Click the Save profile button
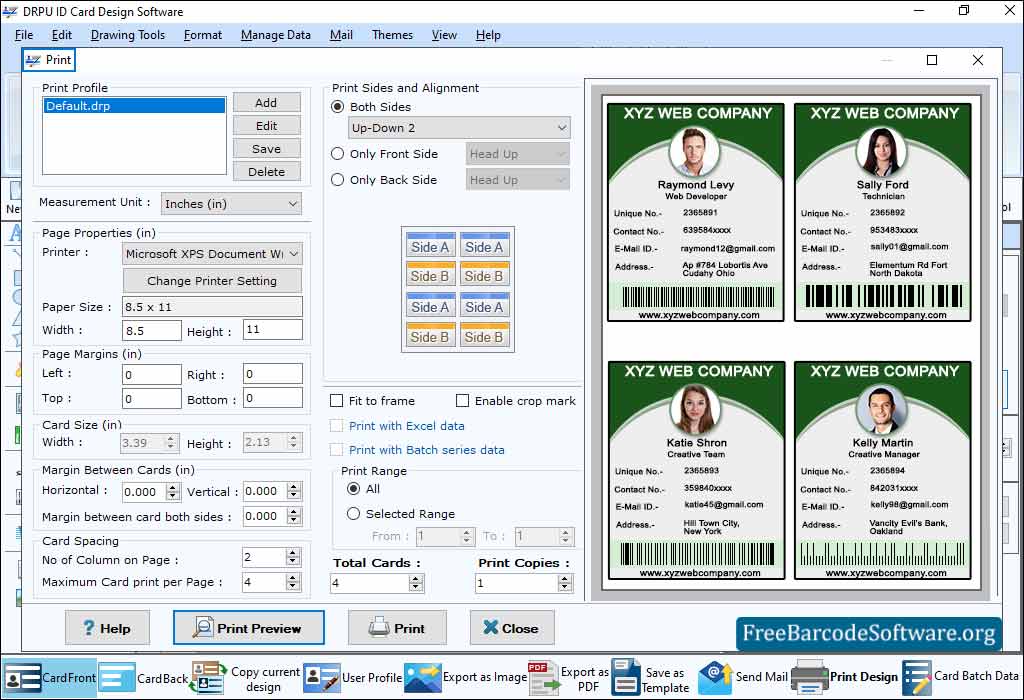The width and height of the screenshot is (1024, 700). click(266, 149)
